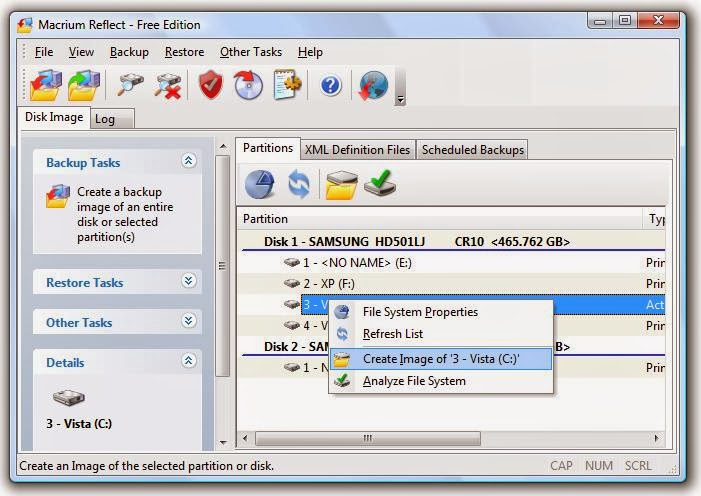Open the toolbar overflow arrow
The image size is (701, 496).
coord(401,100)
